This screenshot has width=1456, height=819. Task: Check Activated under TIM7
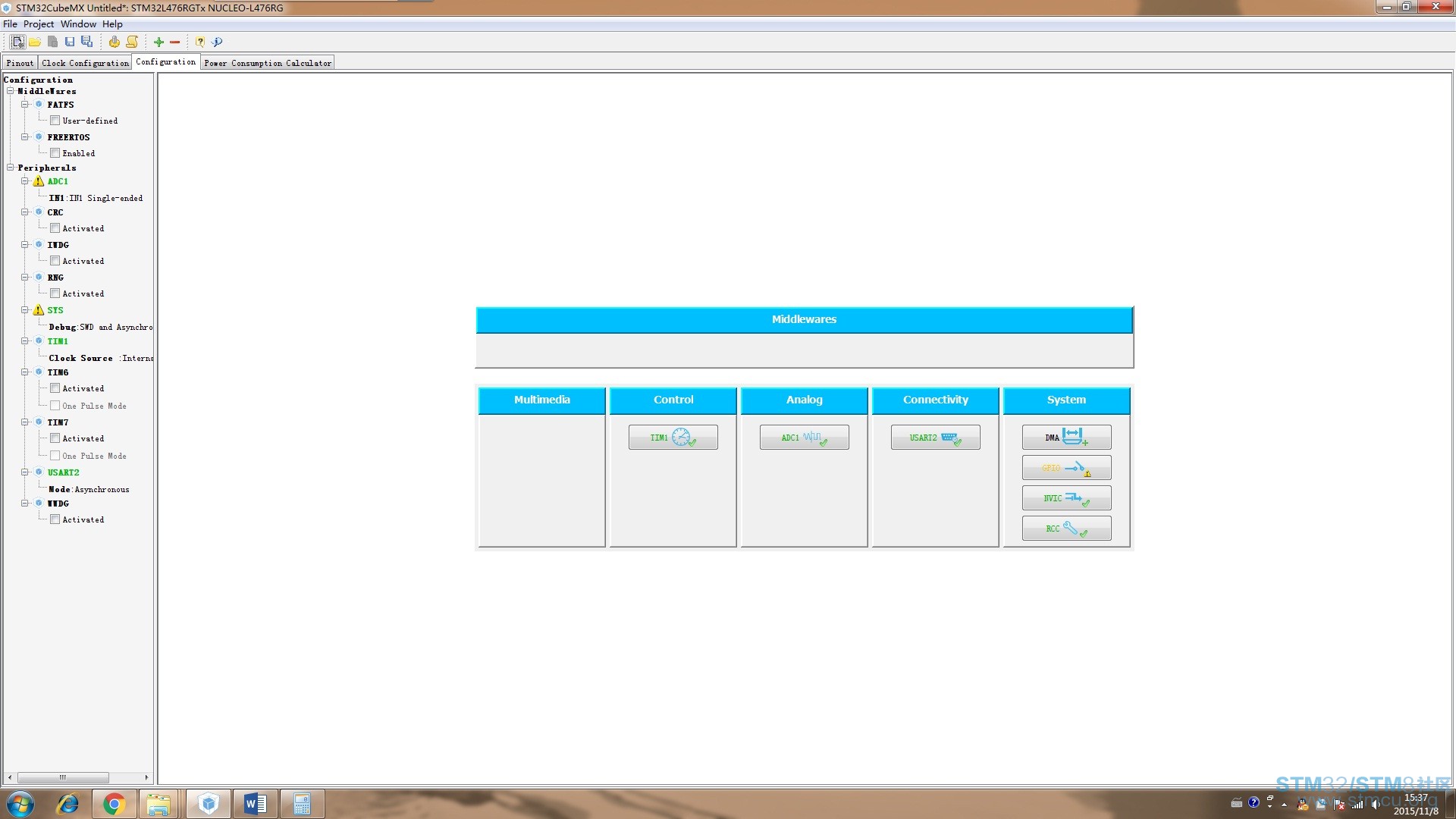tap(55, 438)
